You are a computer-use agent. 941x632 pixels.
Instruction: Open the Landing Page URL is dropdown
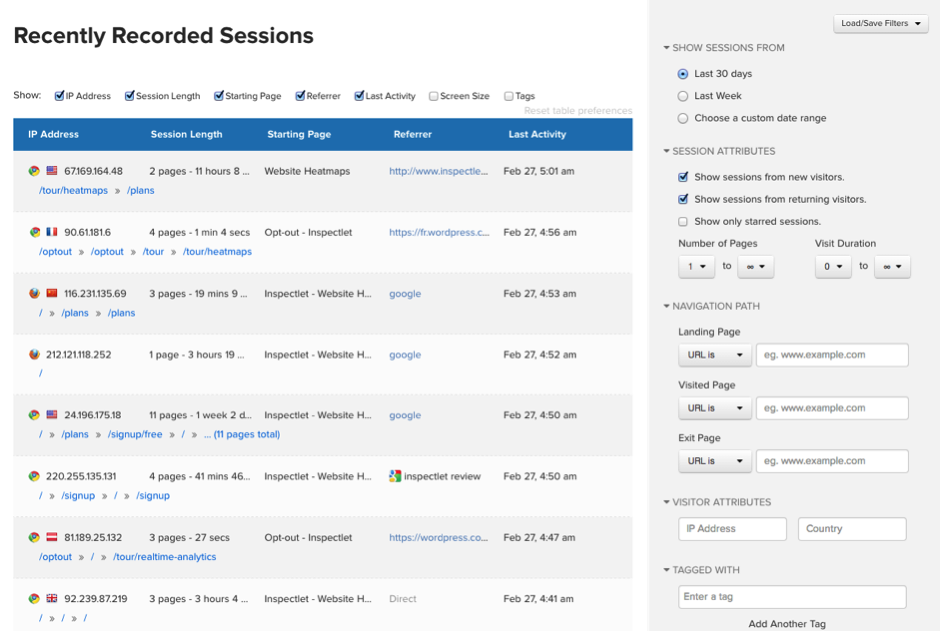click(714, 355)
